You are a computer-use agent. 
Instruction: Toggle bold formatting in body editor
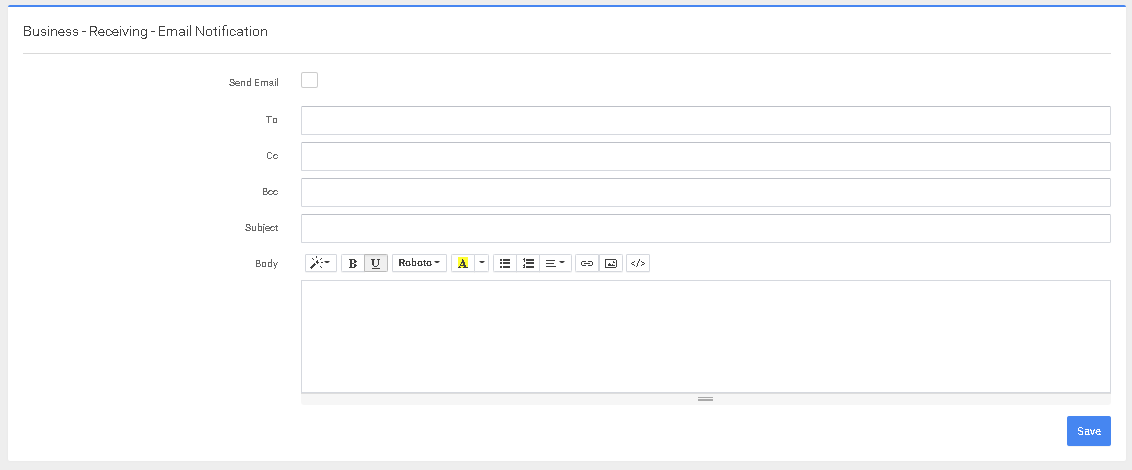coord(352,263)
